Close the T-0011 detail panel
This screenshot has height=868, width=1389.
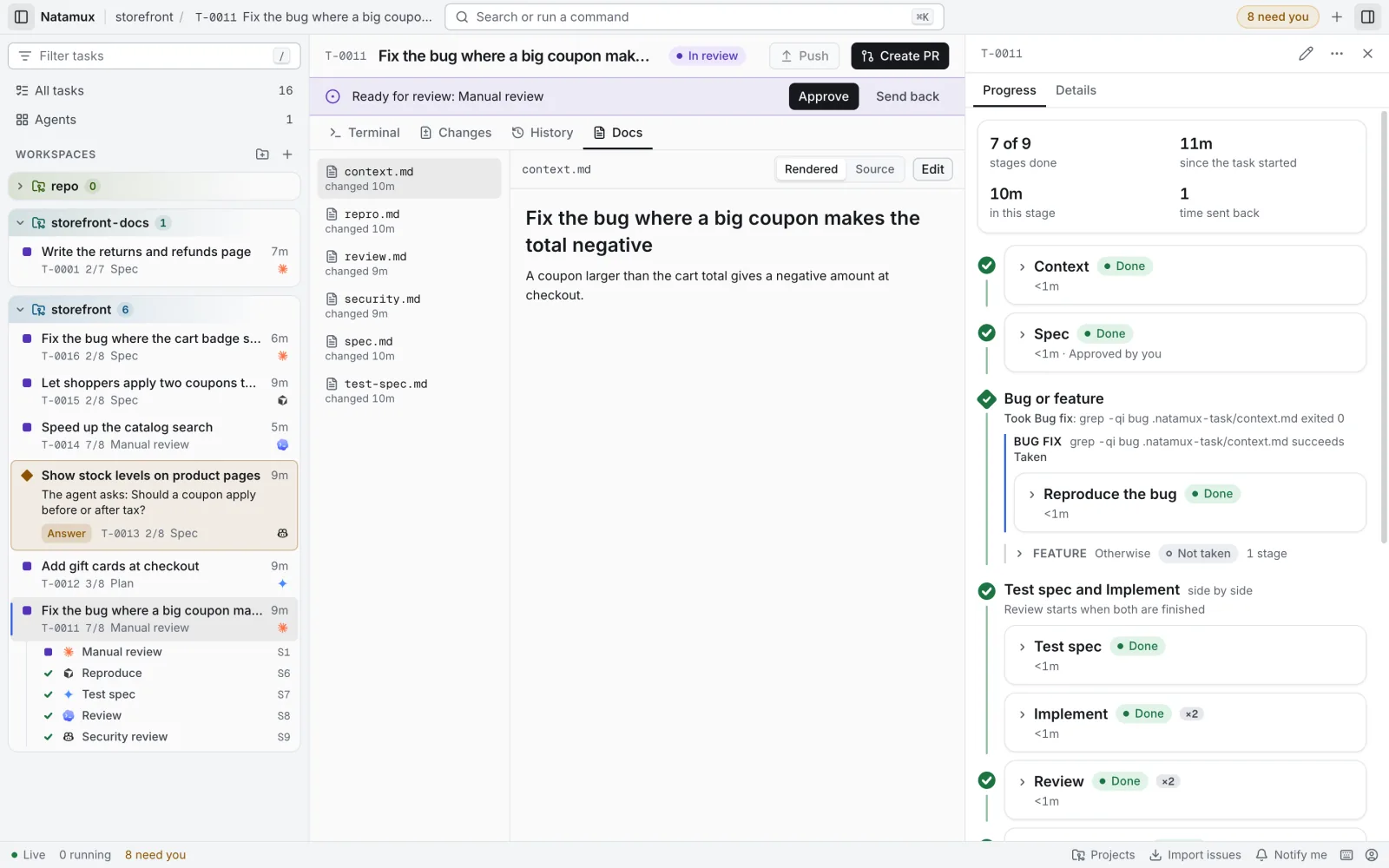click(1367, 54)
